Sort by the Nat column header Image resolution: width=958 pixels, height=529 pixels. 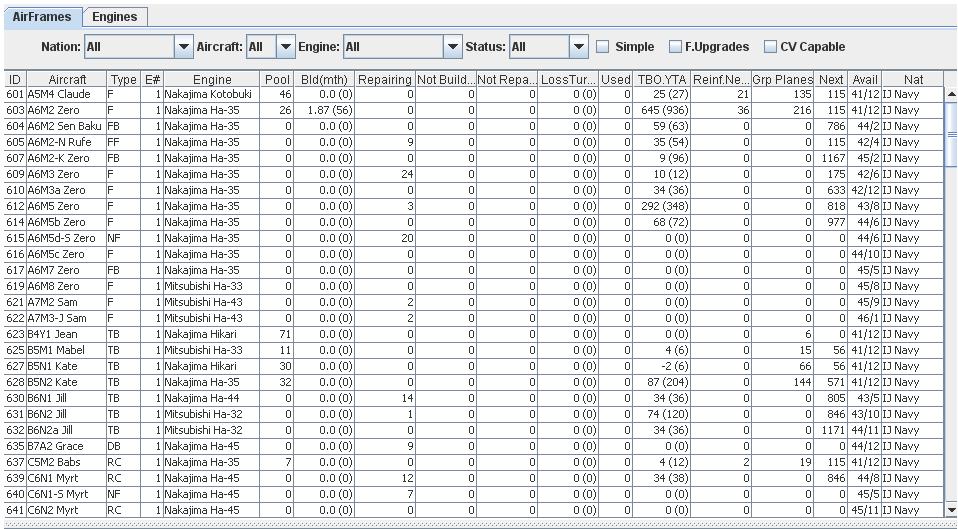pyautogui.click(x=913, y=79)
